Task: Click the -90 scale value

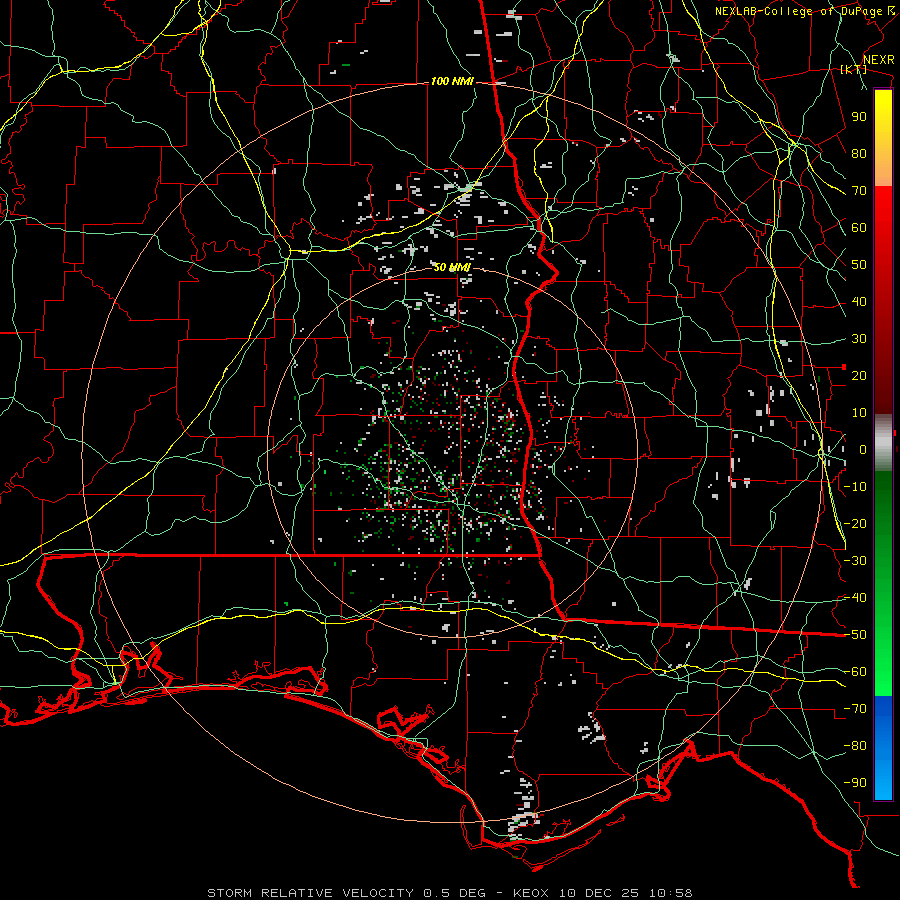Action: [855, 783]
